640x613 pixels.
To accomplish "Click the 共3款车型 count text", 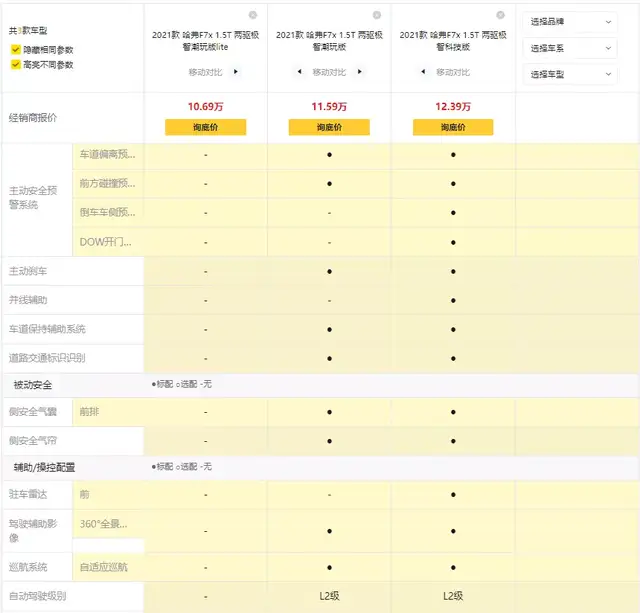I will point(28,31).
